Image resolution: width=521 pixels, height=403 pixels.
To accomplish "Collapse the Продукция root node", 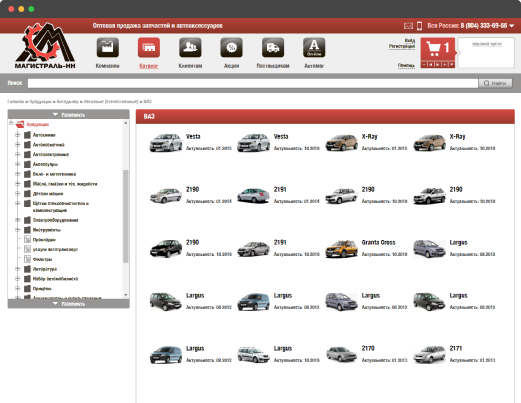I will pos(11,123).
